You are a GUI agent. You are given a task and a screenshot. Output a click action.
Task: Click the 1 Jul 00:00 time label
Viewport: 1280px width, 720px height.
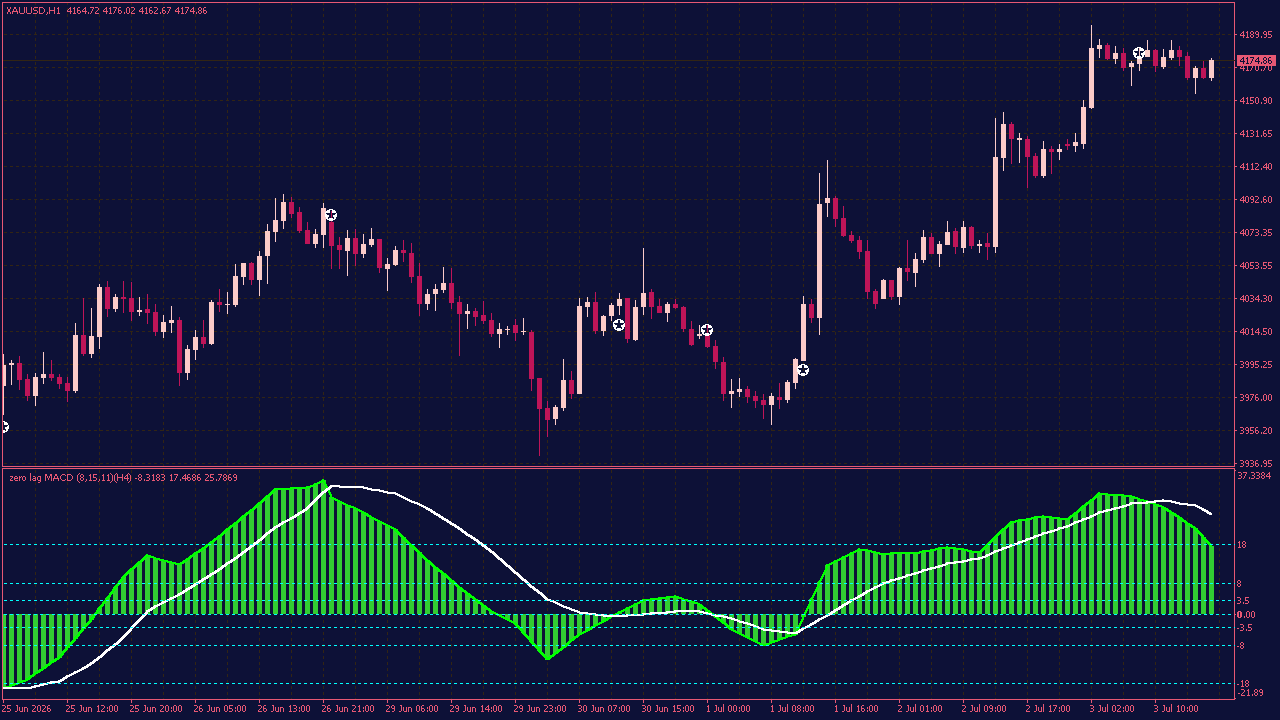pos(728,709)
